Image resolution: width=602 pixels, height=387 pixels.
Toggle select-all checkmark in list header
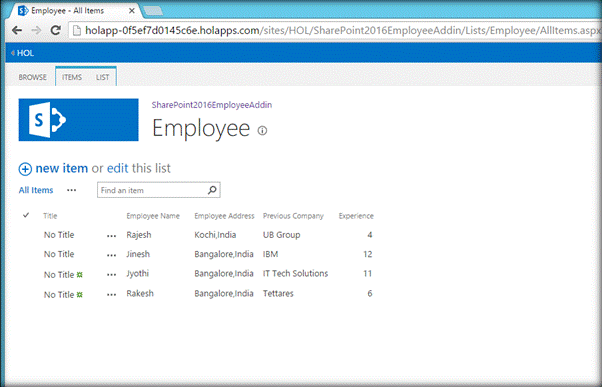coord(26,215)
